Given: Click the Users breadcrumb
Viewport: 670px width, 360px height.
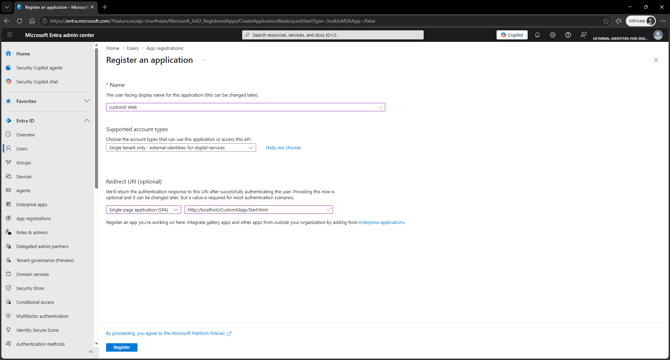Looking at the screenshot, I should [132, 48].
